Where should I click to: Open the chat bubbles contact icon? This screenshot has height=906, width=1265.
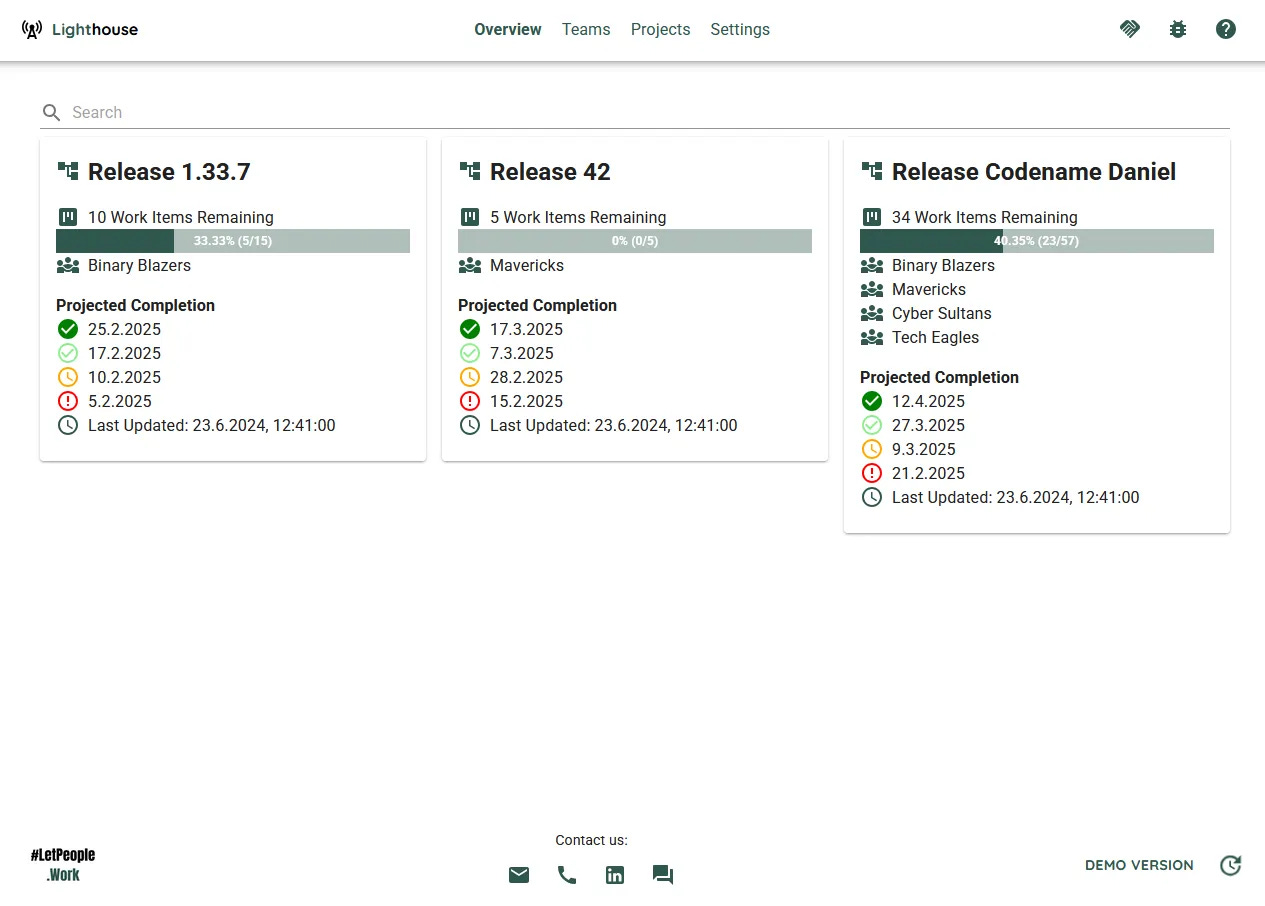(x=663, y=875)
